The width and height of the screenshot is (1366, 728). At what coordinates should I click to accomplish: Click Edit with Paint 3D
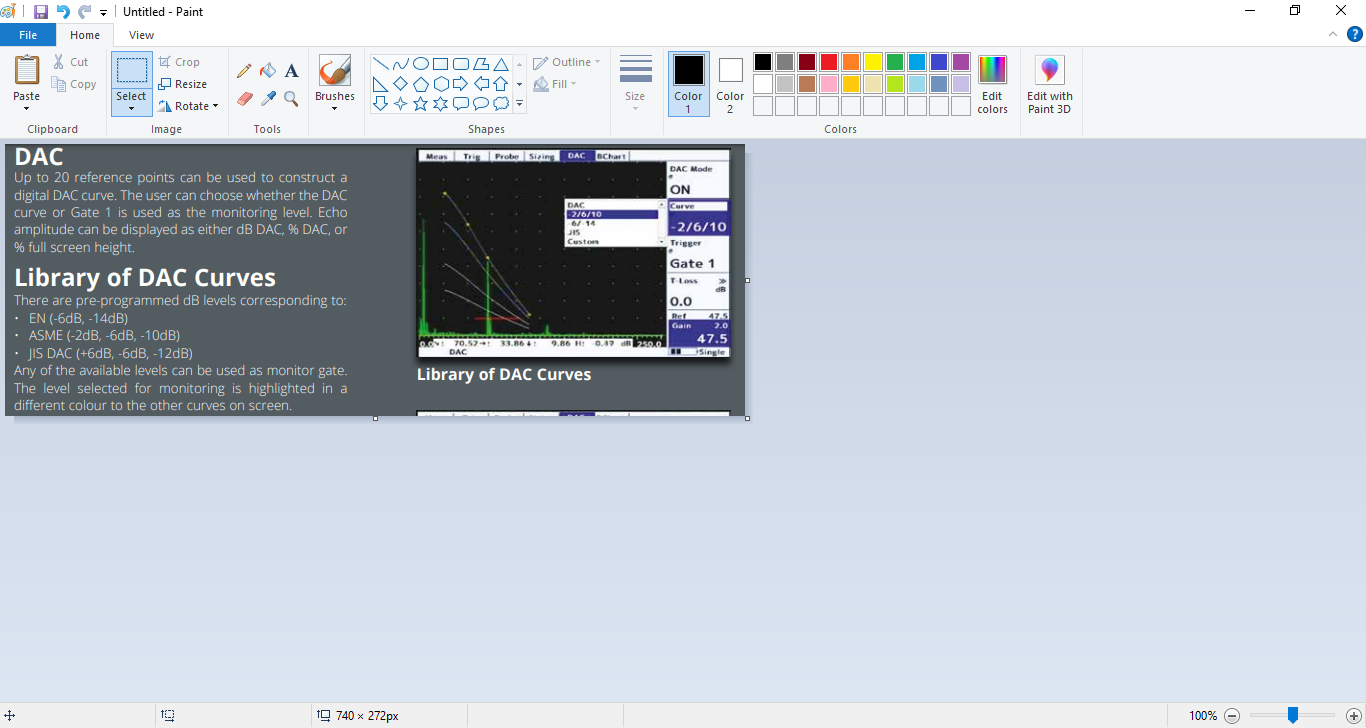1049,84
